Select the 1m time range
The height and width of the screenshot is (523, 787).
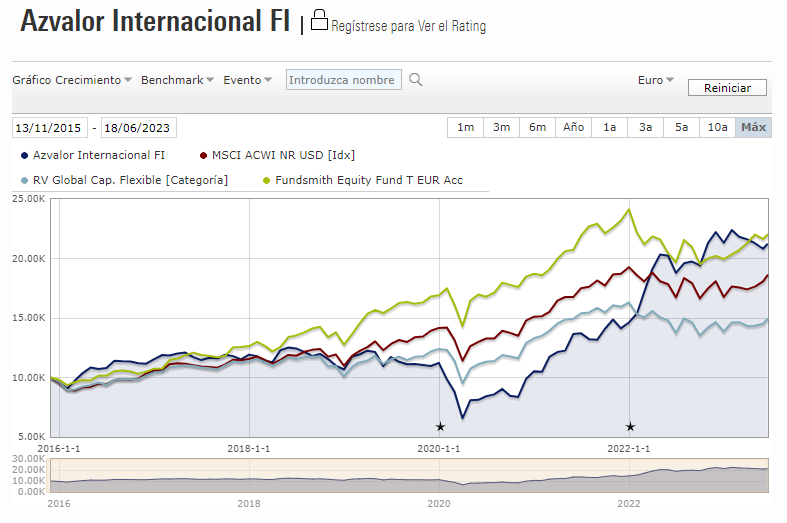pos(465,127)
